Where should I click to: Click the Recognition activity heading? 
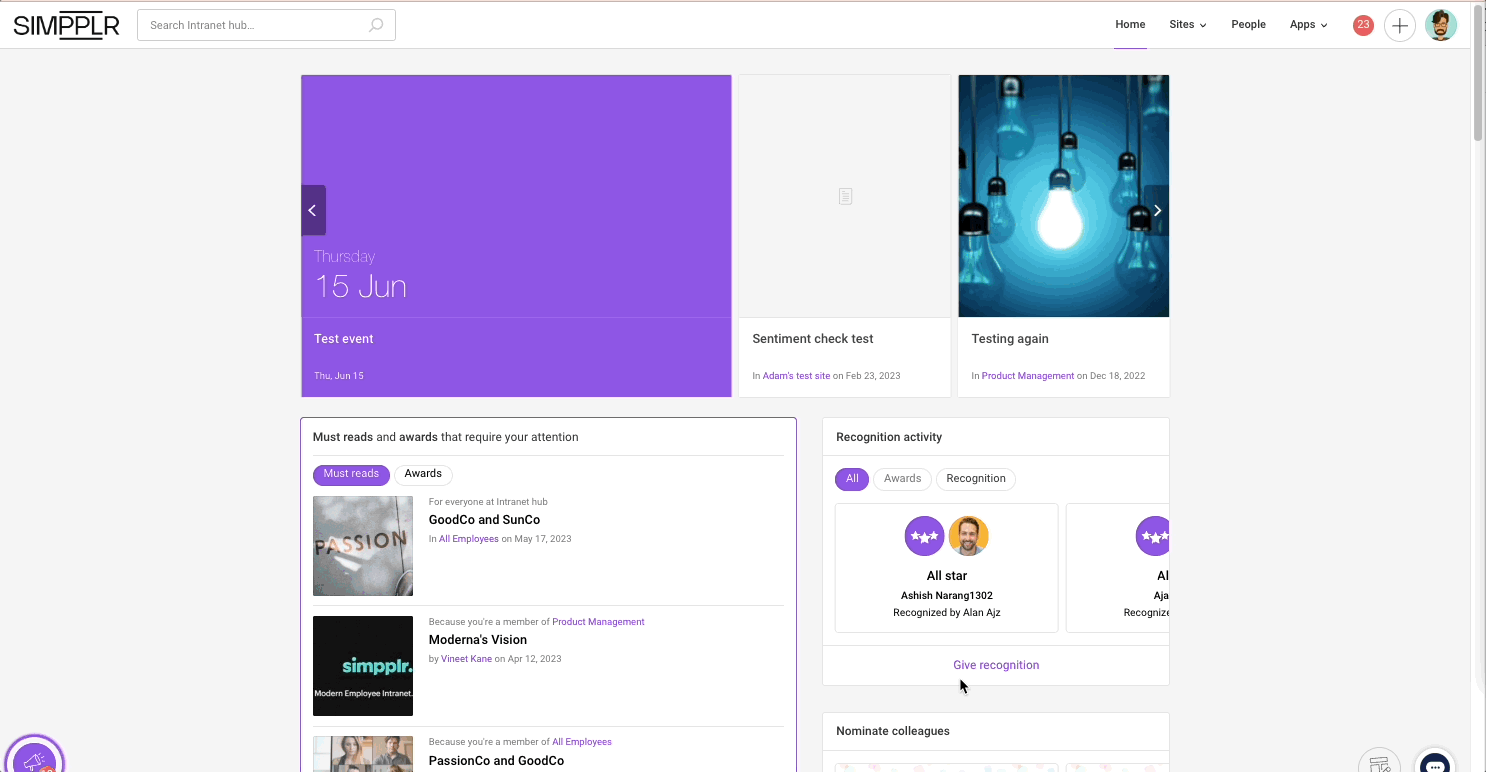(x=889, y=437)
